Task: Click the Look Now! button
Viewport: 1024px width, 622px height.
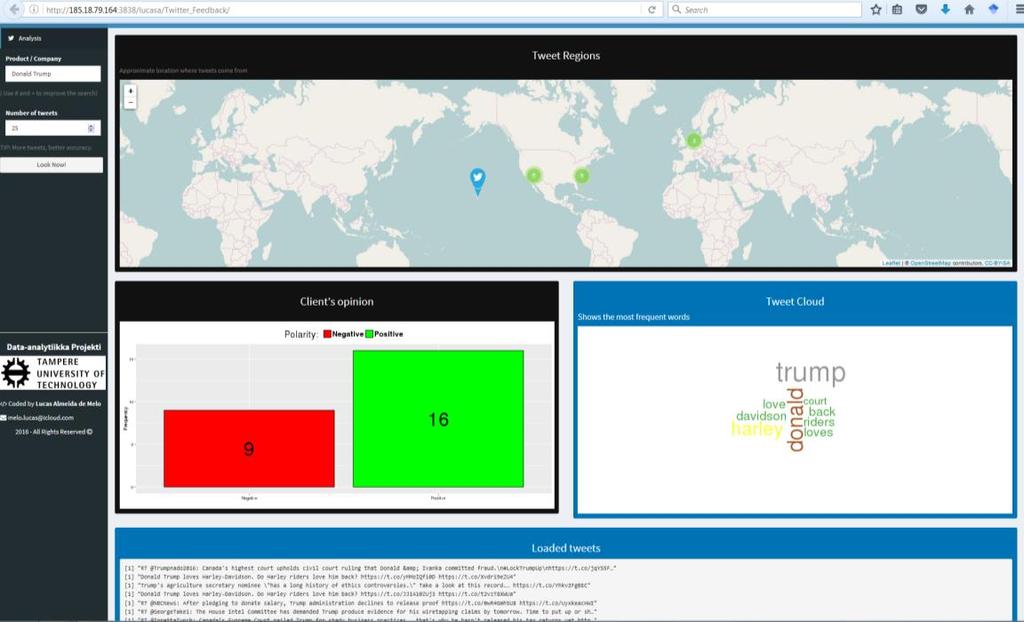Action: click(52, 165)
